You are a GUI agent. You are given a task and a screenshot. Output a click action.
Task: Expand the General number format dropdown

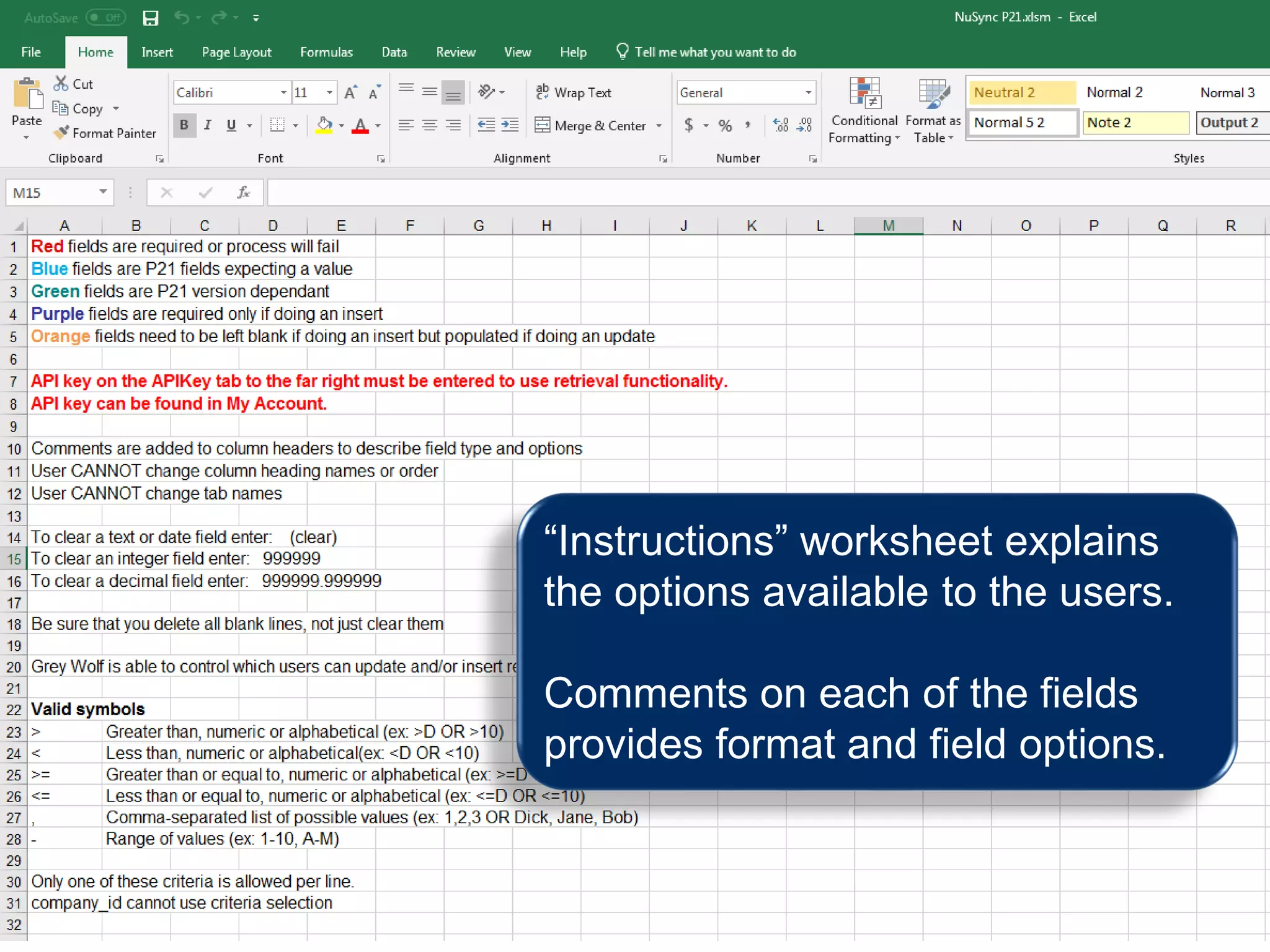coord(808,93)
